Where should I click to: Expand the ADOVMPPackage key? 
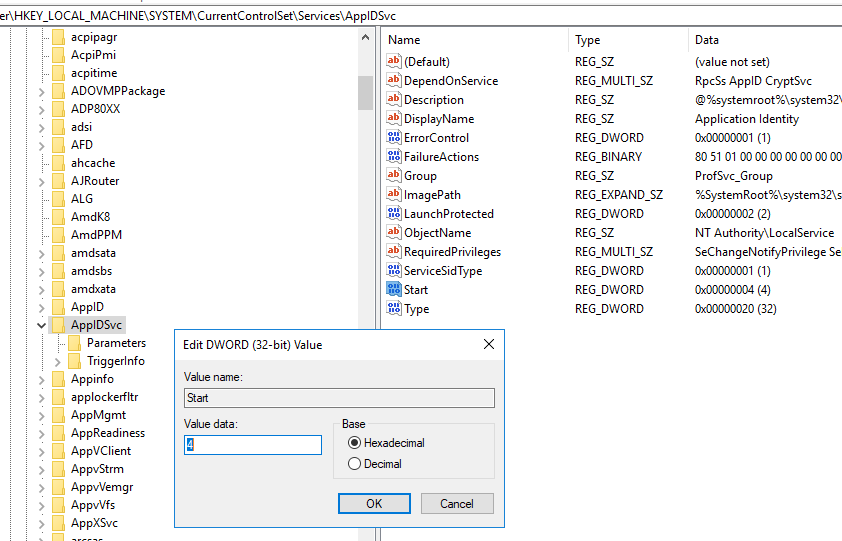(x=41, y=91)
